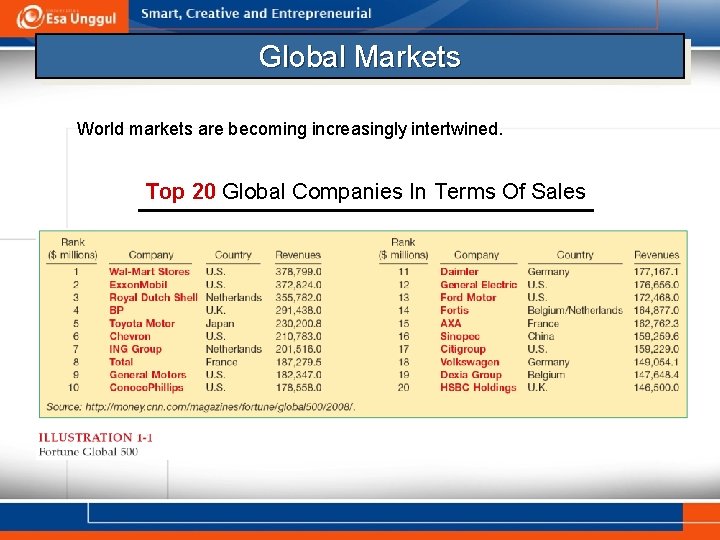Image resolution: width=720 pixels, height=540 pixels.
Task: Click rank number 20
Action: (403, 388)
